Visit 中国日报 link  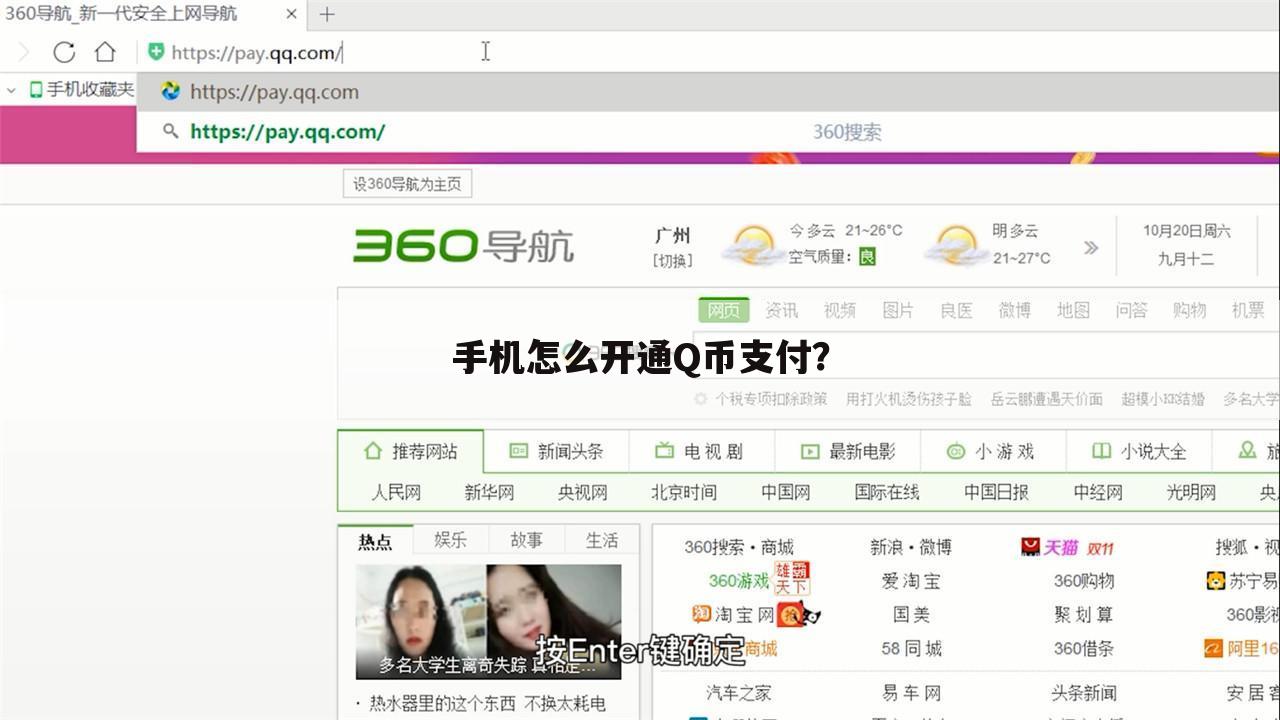coord(996,492)
